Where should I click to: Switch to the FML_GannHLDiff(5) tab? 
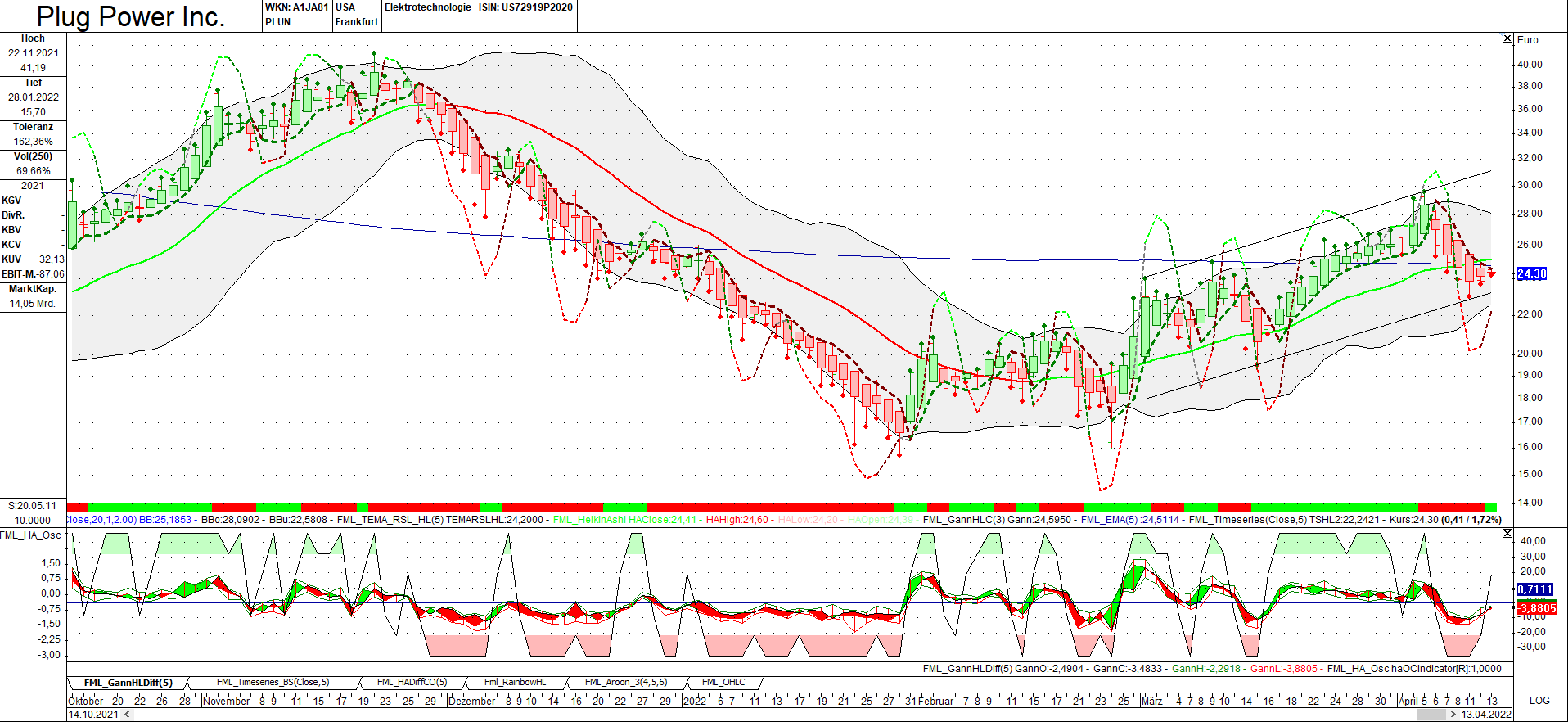pos(128,683)
